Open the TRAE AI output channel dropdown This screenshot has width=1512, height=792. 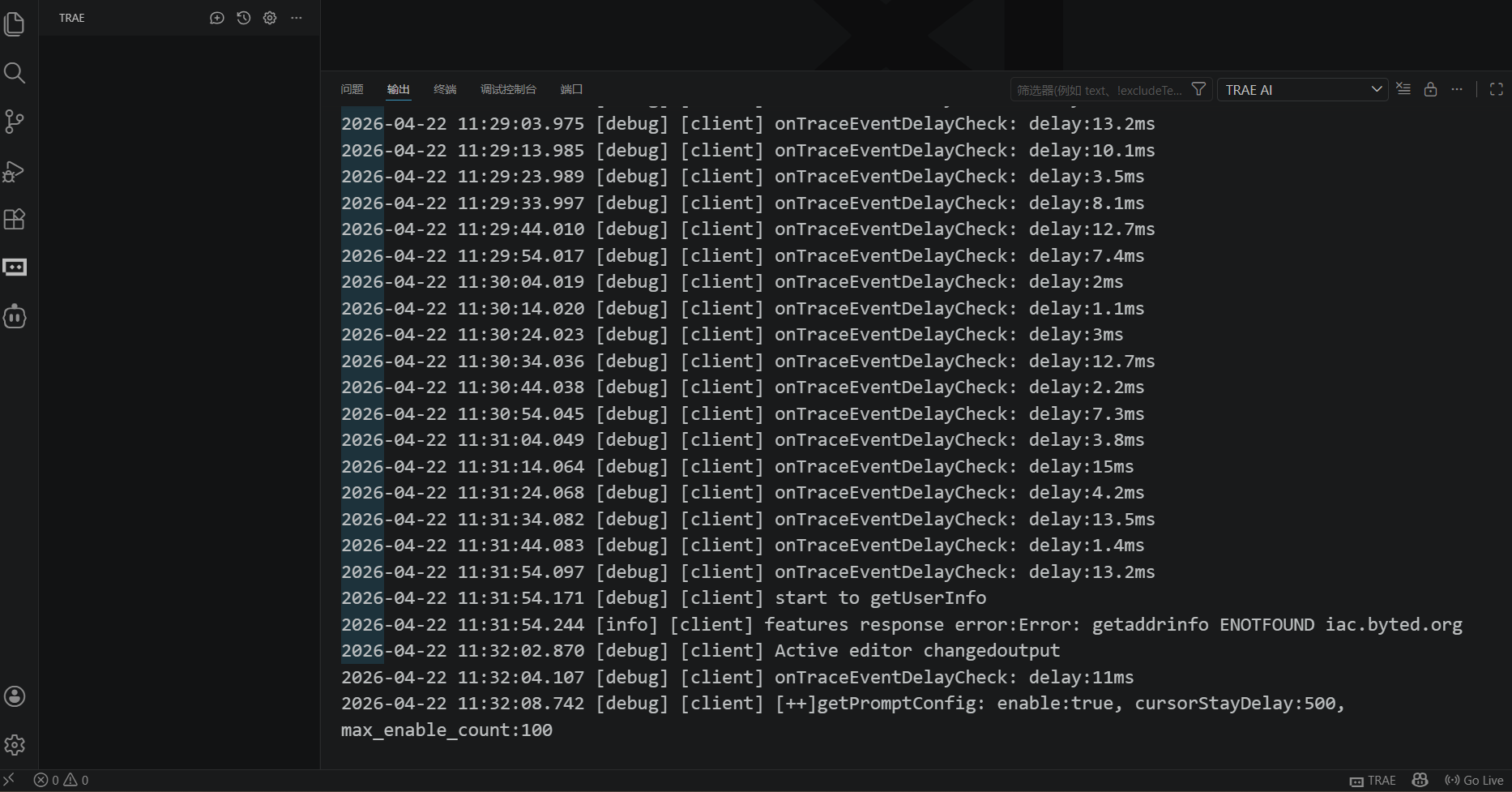[1303, 90]
